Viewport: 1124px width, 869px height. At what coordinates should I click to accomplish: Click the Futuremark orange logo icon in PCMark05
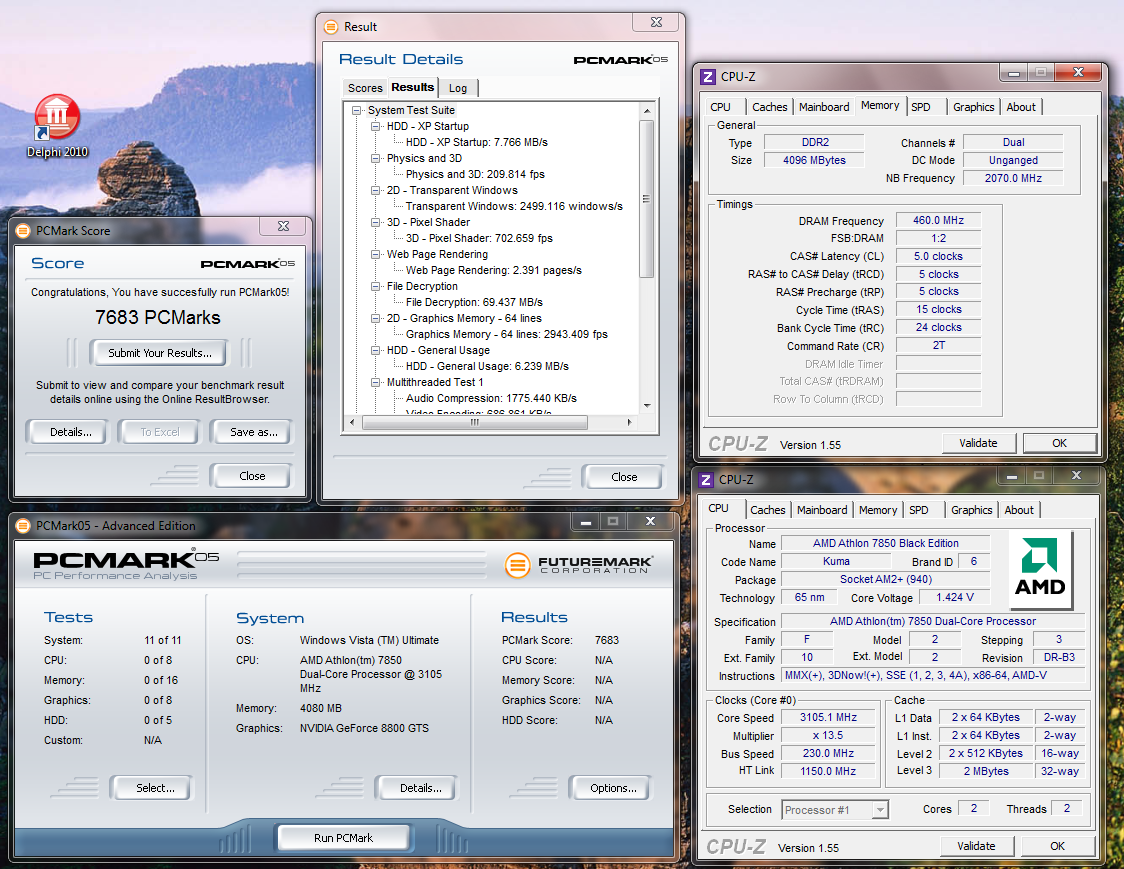tap(517, 565)
